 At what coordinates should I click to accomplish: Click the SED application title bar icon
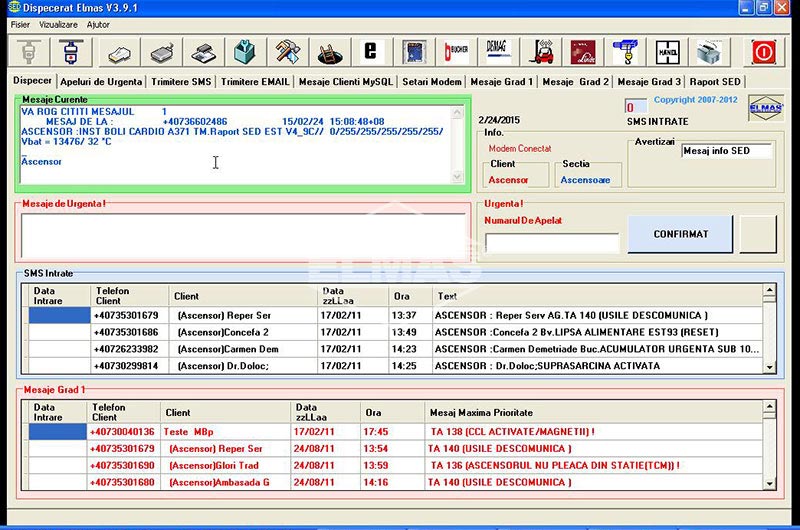pos(14,7)
